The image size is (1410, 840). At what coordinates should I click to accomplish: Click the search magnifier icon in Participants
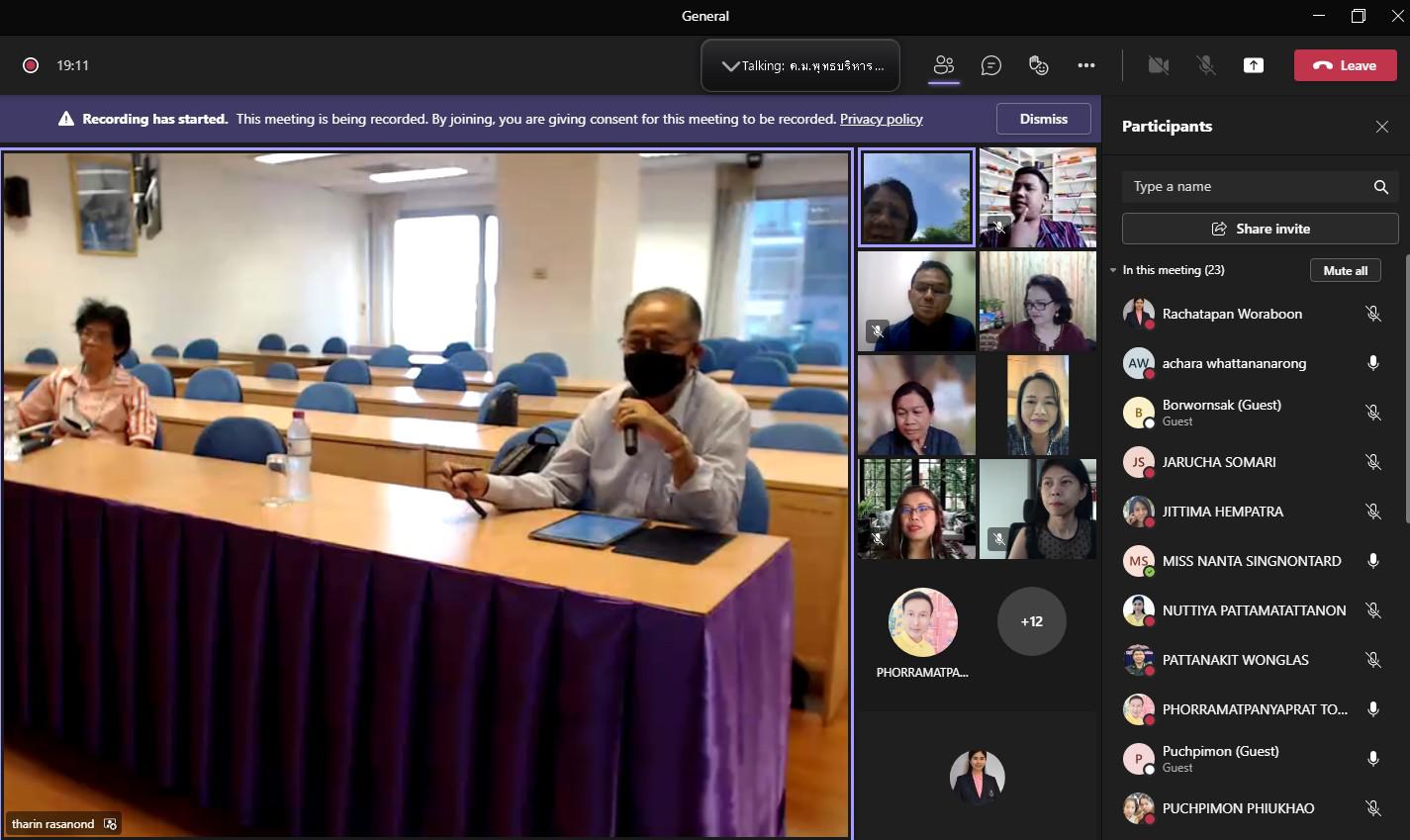(1381, 187)
